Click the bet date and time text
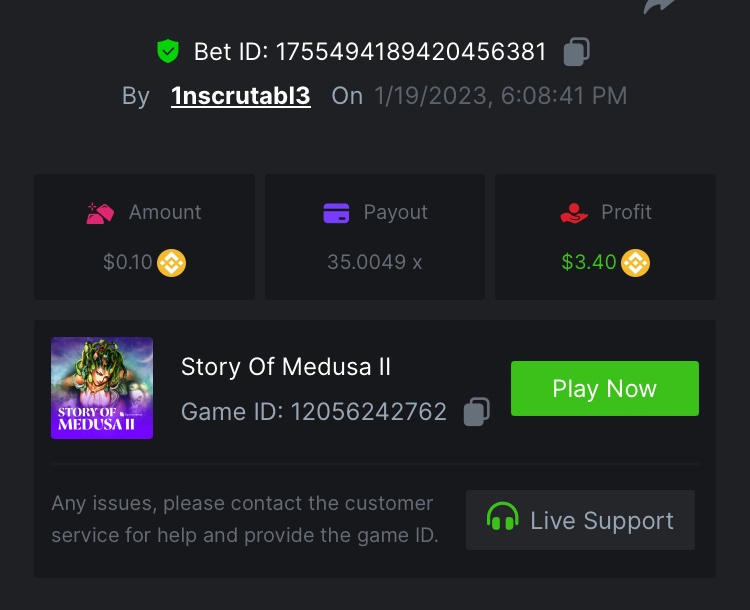 click(x=500, y=96)
